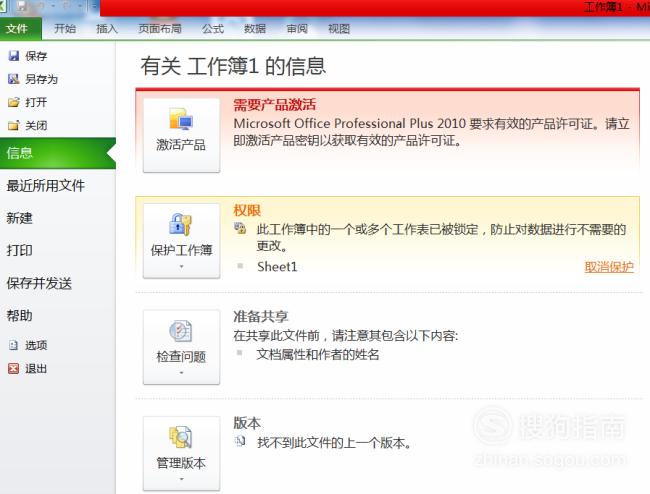This screenshot has width=650, height=494.
Task: Select 信息 (Info) in the sidebar
Action: (58, 153)
